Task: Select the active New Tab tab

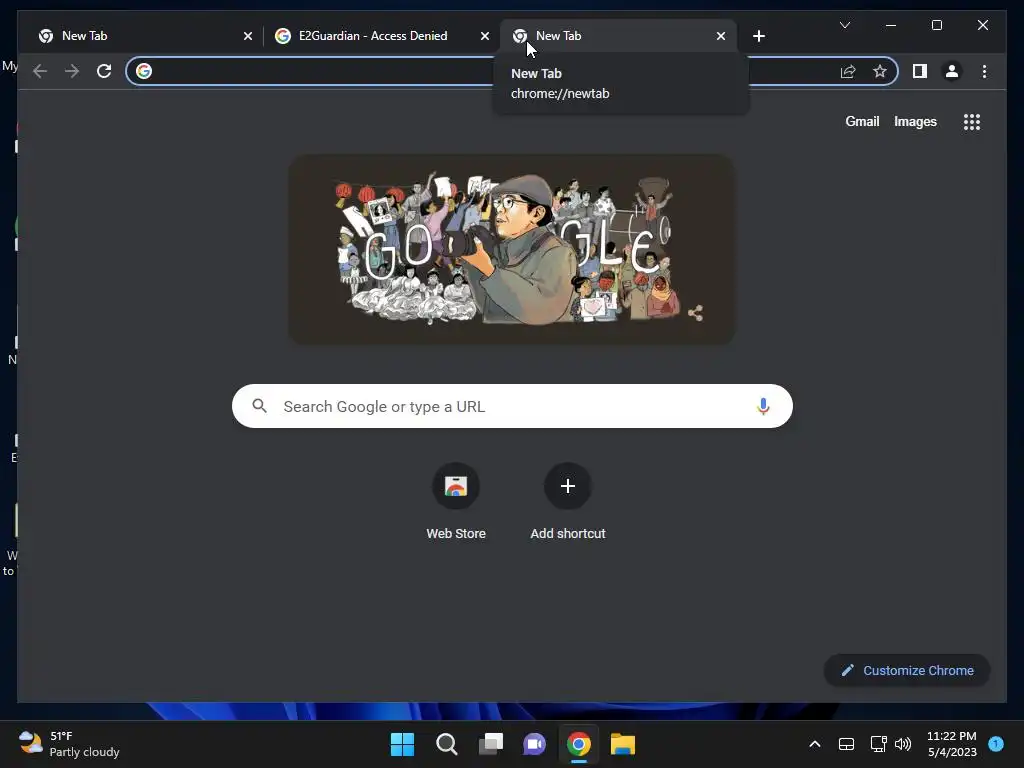Action: click(618, 36)
